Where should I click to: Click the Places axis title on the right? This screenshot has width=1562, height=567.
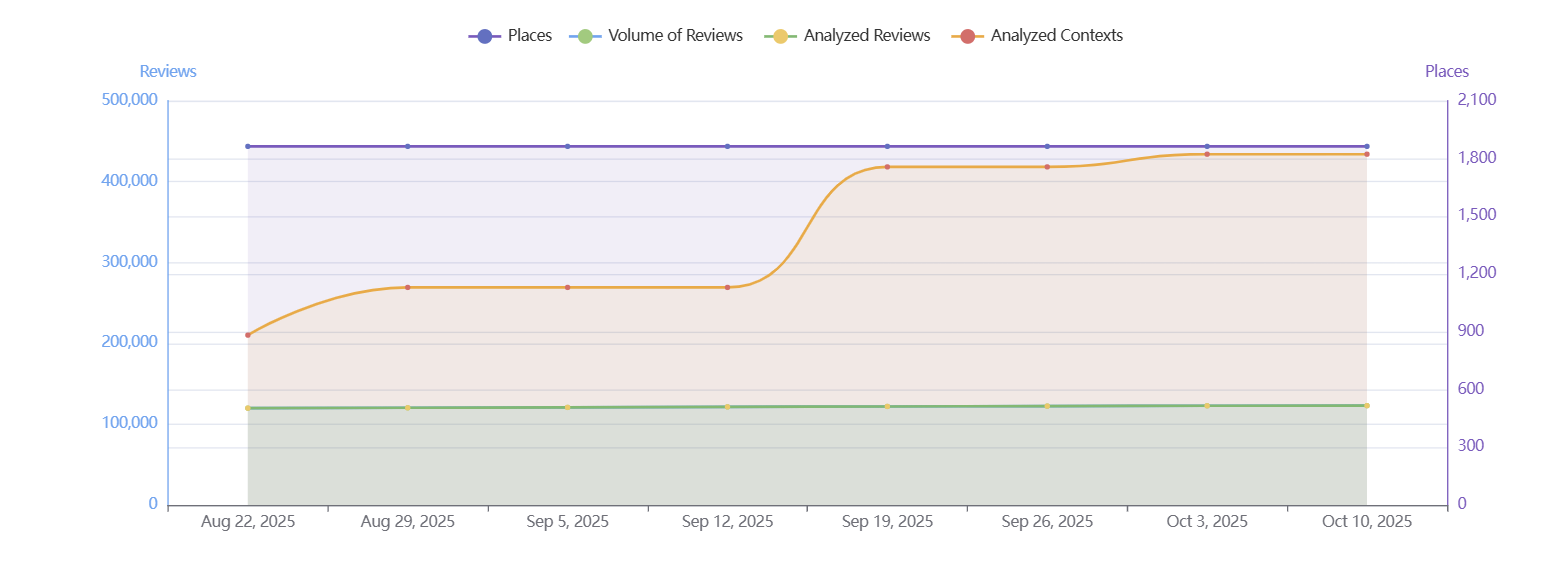click(1447, 72)
